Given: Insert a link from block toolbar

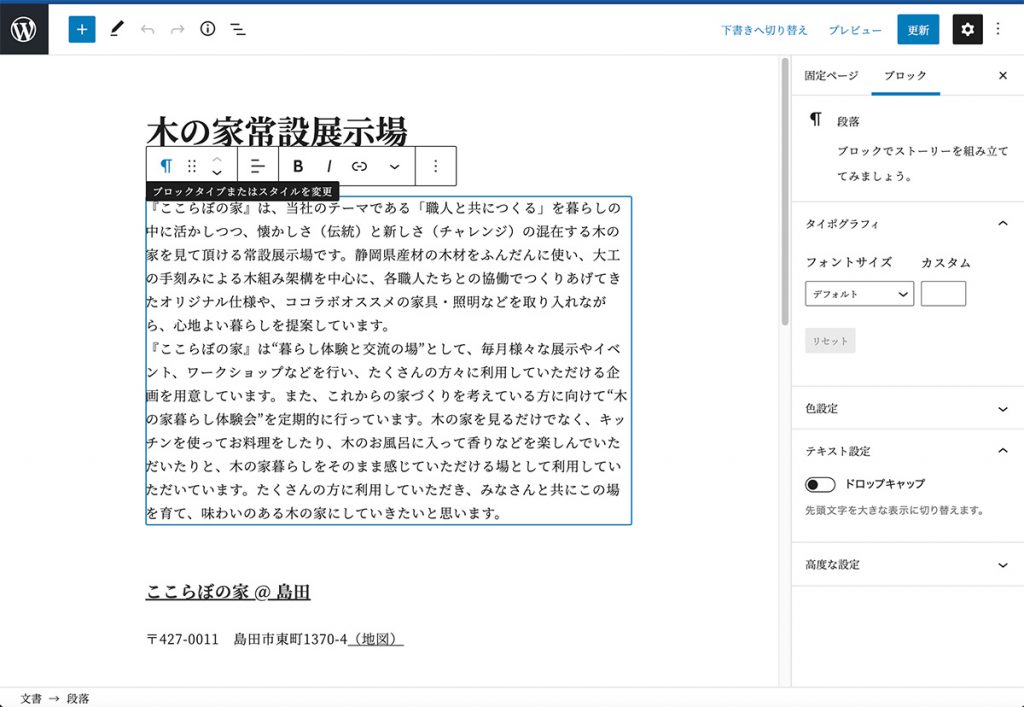Looking at the screenshot, I should tap(360, 166).
